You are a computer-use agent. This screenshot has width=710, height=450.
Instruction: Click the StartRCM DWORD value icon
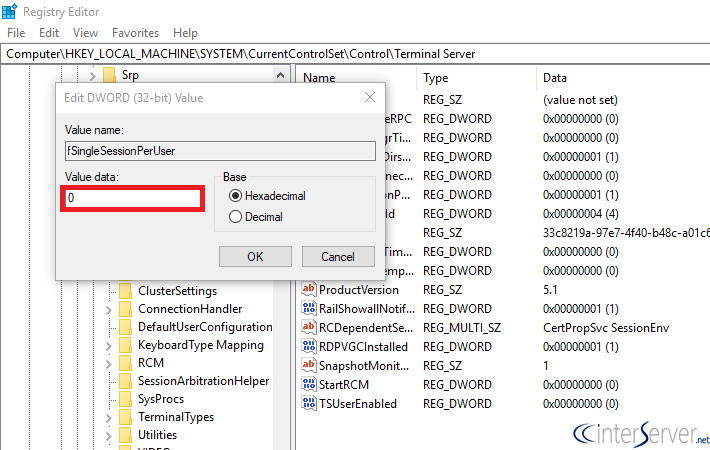coord(308,384)
